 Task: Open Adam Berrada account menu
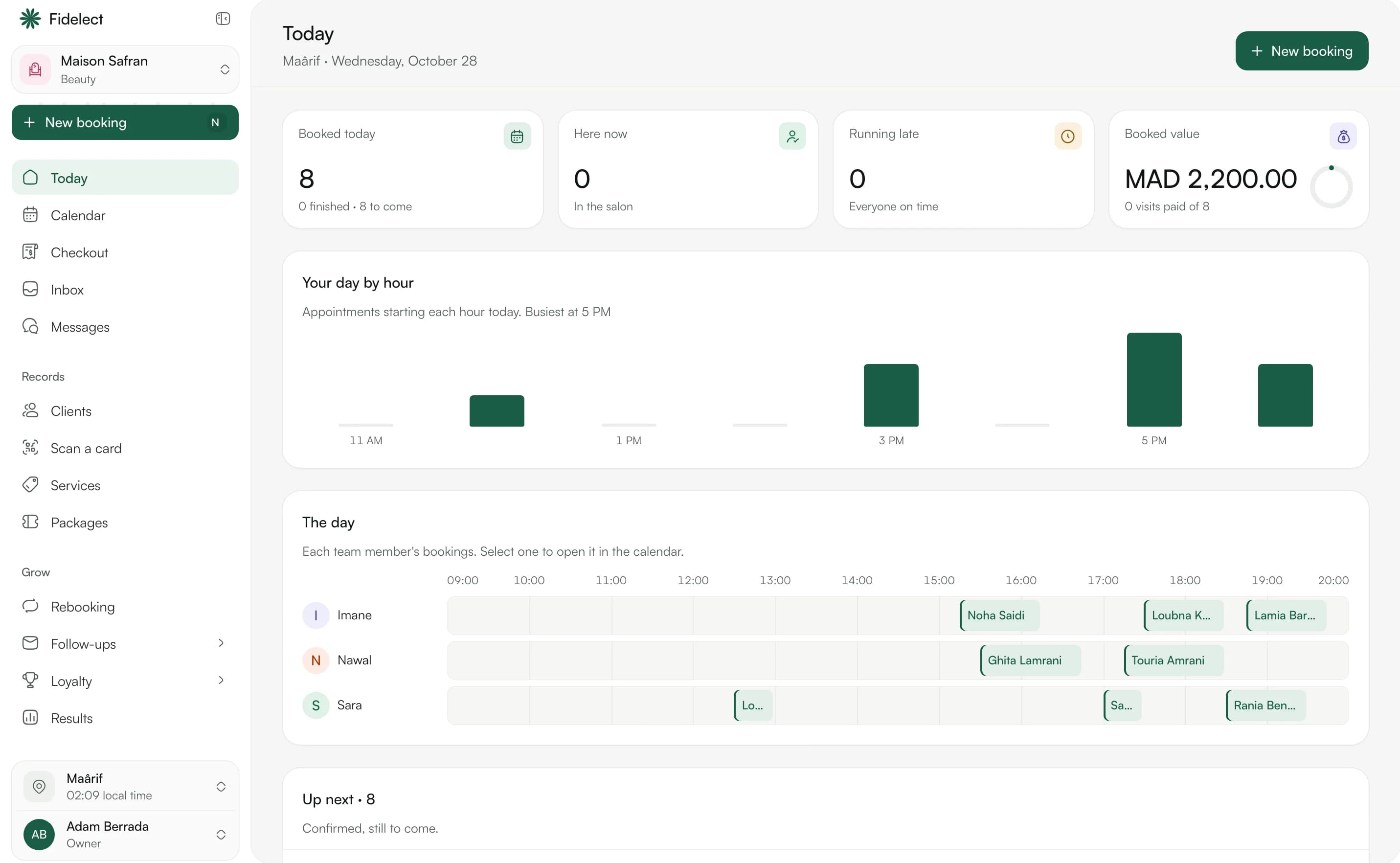pyautogui.click(x=125, y=835)
